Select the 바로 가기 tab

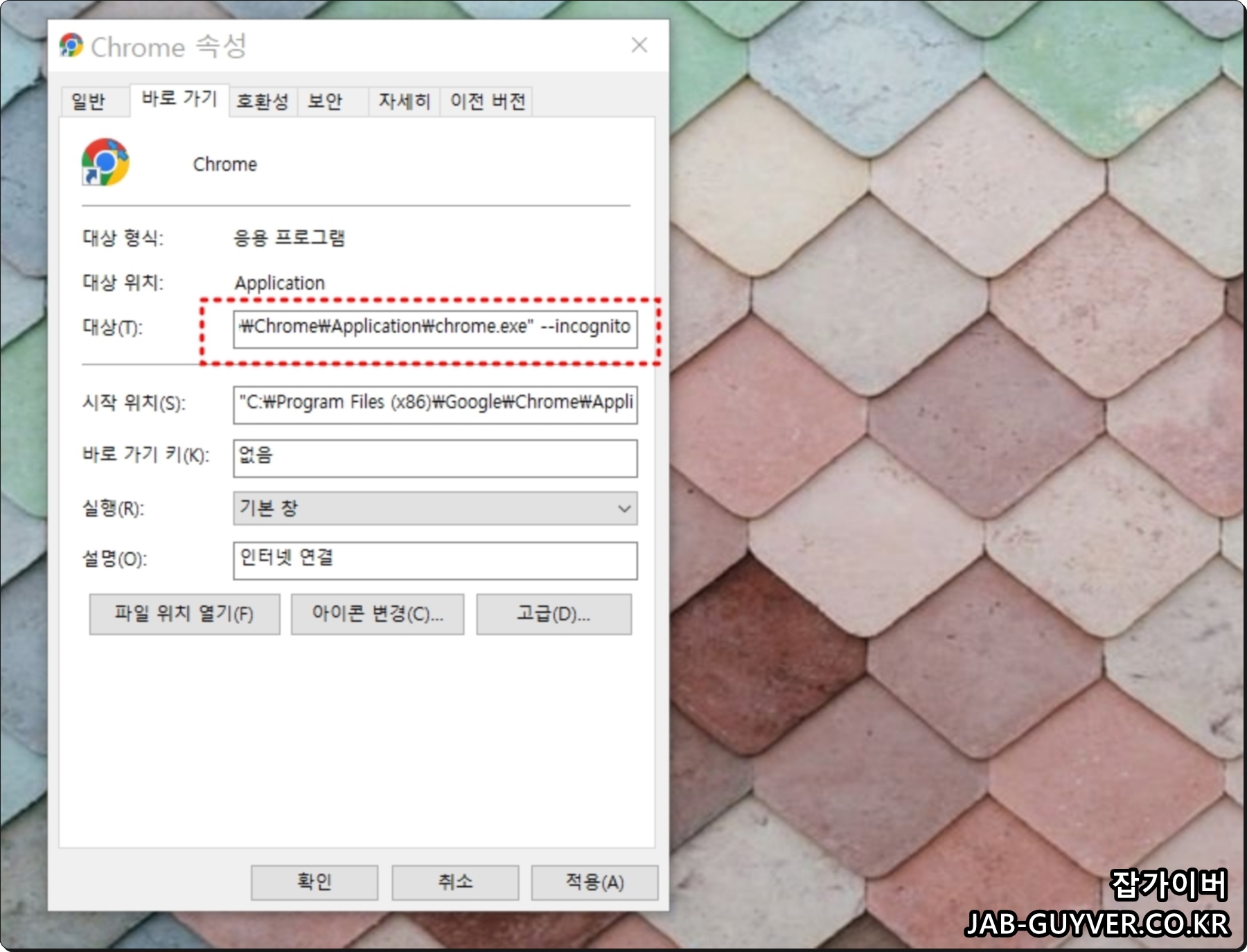(x=179, y=99)
